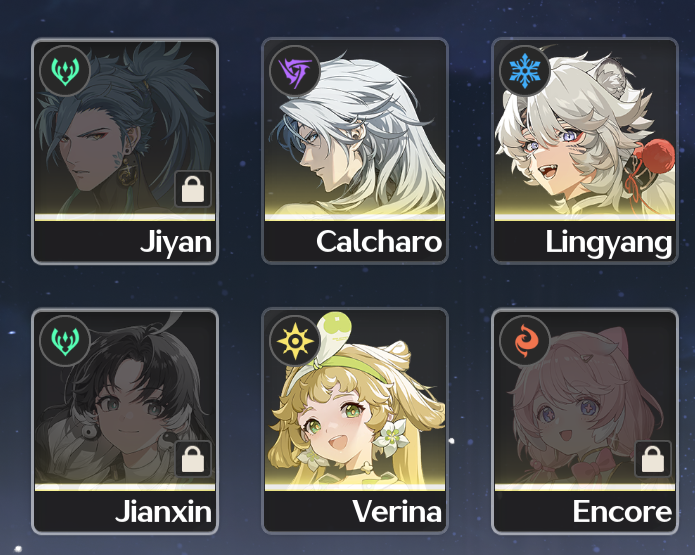Click the Lingyang name label

click(609, 244)
